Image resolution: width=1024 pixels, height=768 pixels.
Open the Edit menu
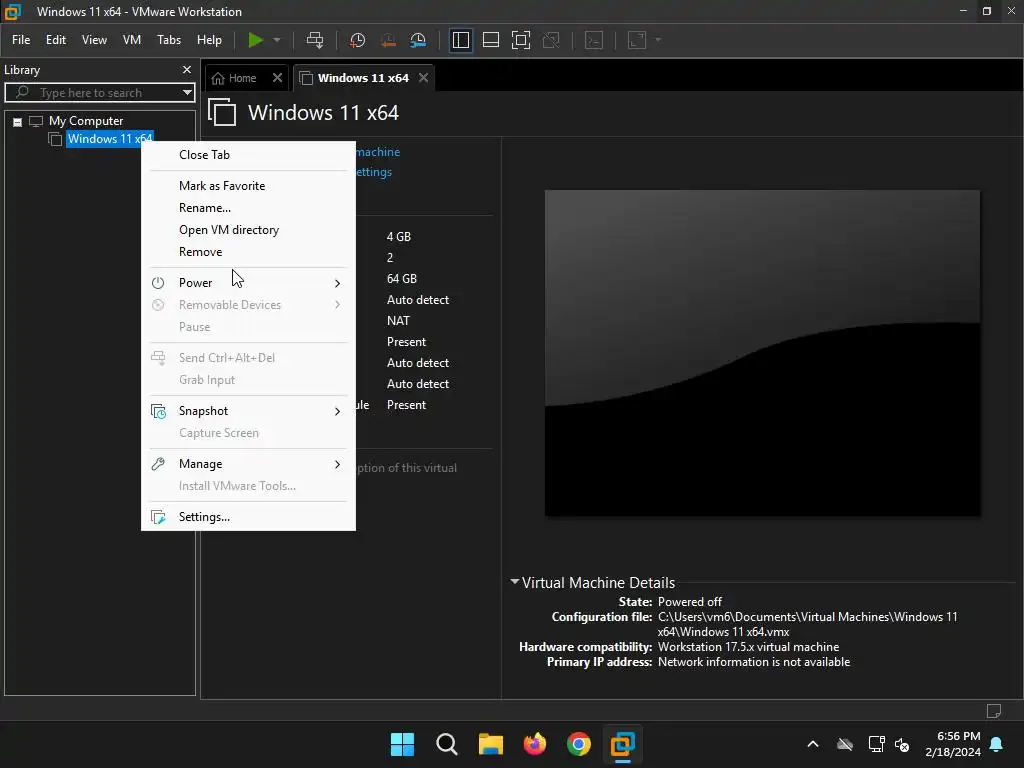coord(56,40)
